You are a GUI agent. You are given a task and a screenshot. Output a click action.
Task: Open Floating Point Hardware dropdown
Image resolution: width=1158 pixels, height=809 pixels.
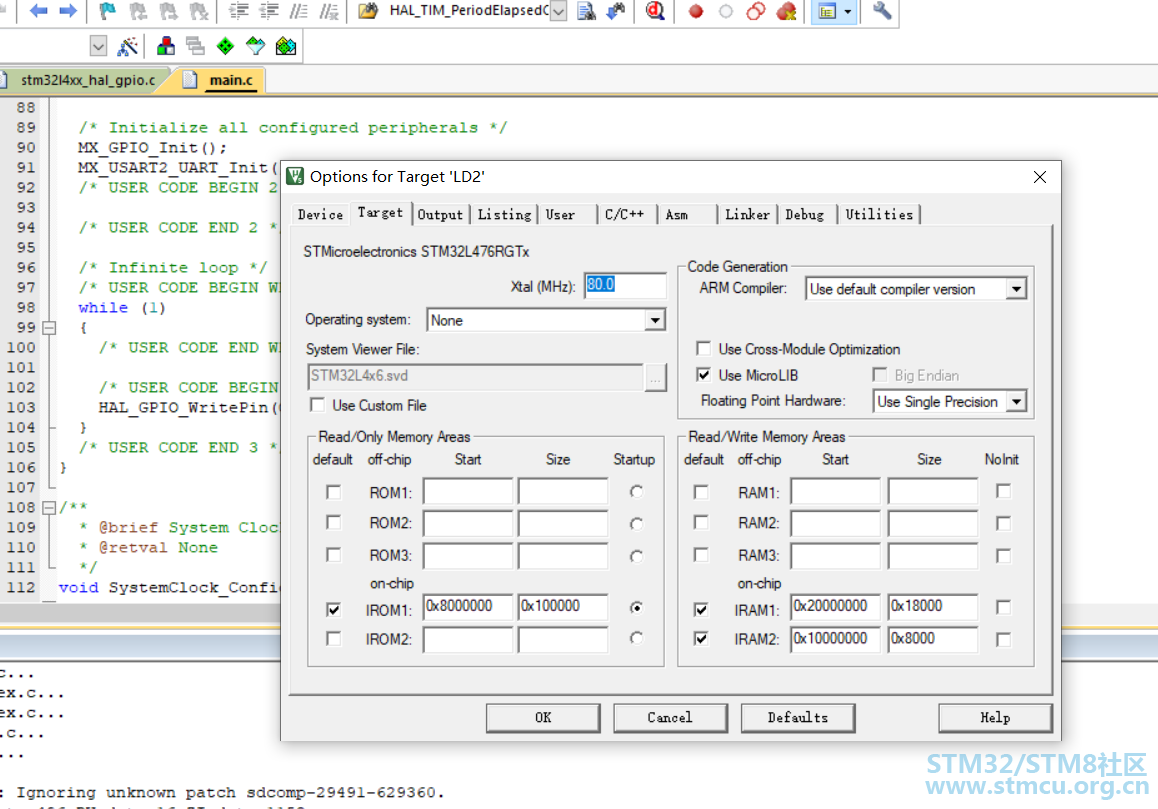pos(1016,402)
